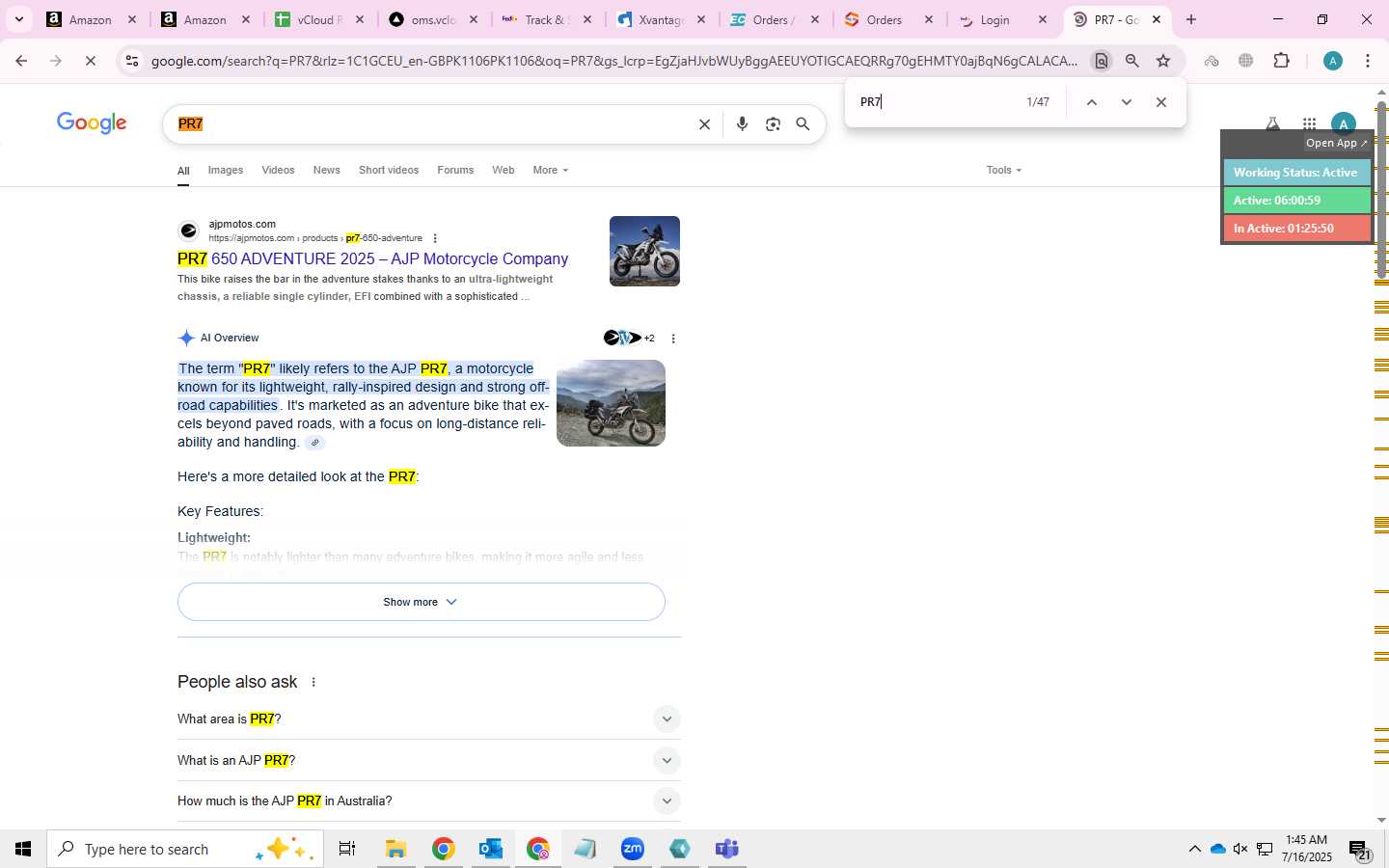Viewport: 1389px width, 868px height.
Task: Switch to Short videos tab
Action: point(389,170)
